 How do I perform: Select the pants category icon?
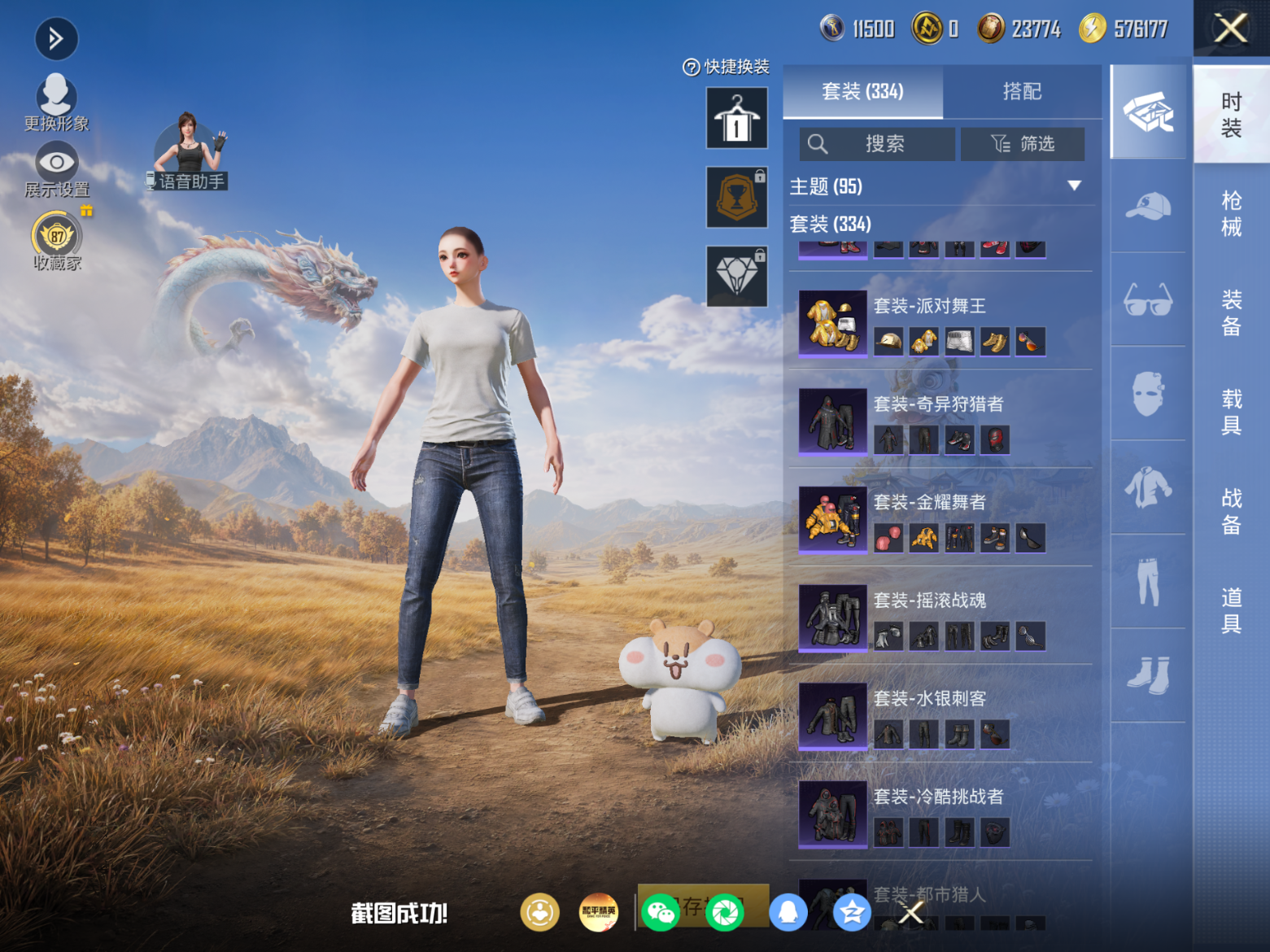[1148, 582]
